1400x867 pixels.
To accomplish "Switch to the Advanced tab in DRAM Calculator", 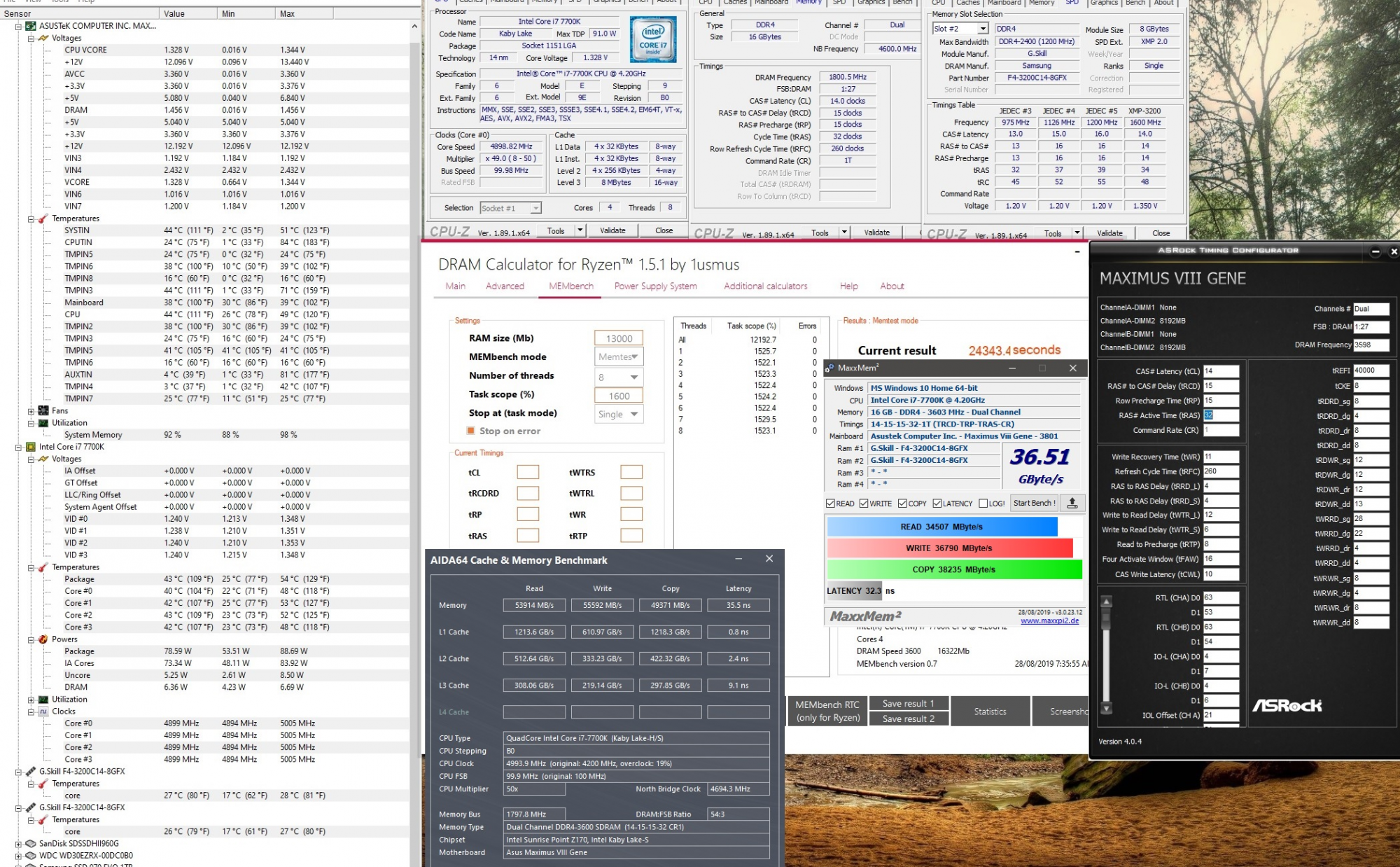I will (505, 286).
